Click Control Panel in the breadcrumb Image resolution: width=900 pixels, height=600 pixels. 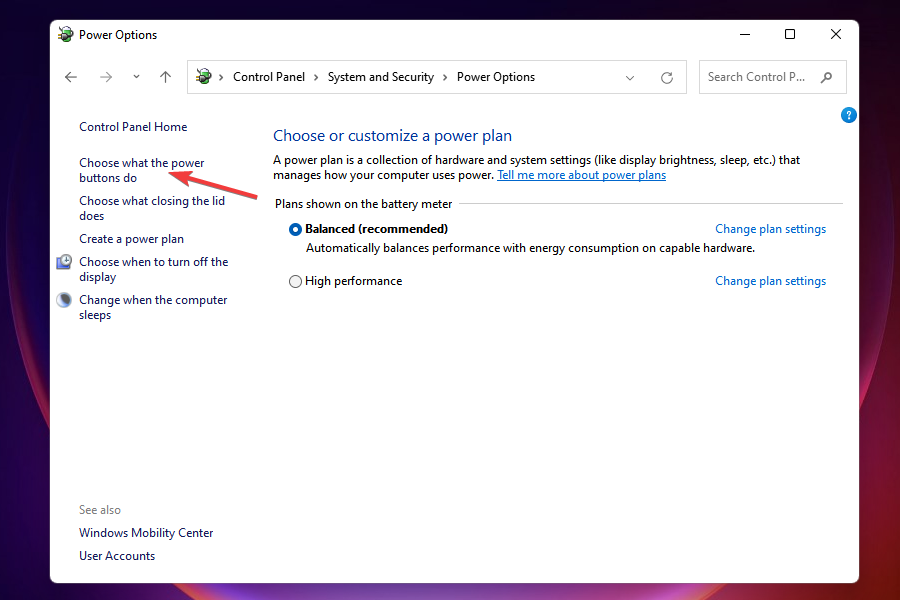click(269, 77)
